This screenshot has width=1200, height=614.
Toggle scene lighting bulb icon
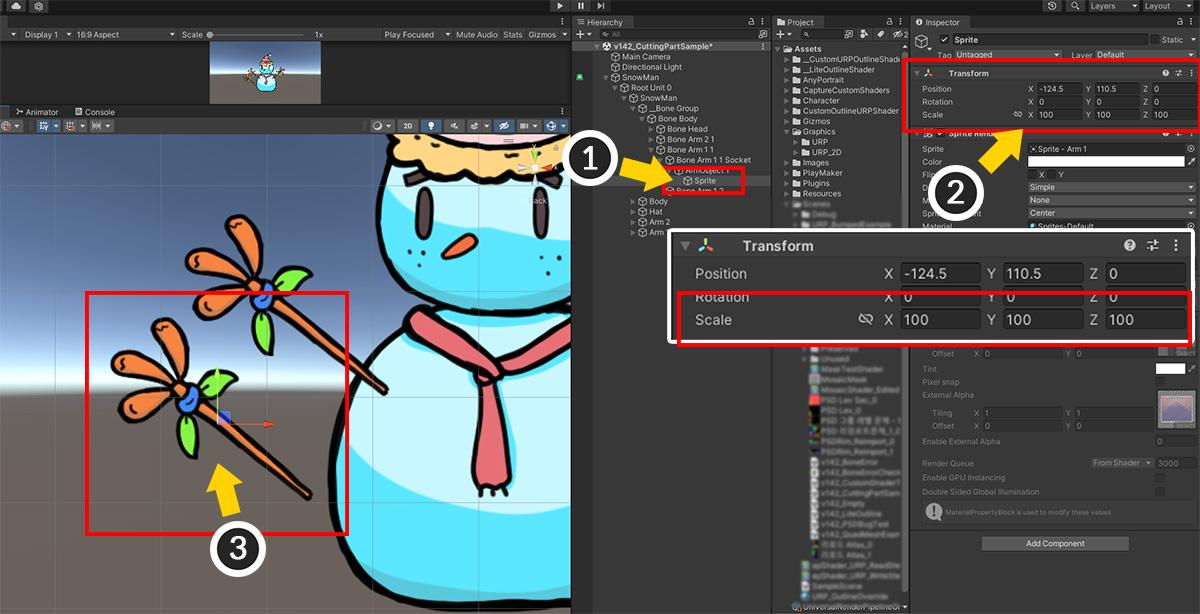(x=431, y=126)
